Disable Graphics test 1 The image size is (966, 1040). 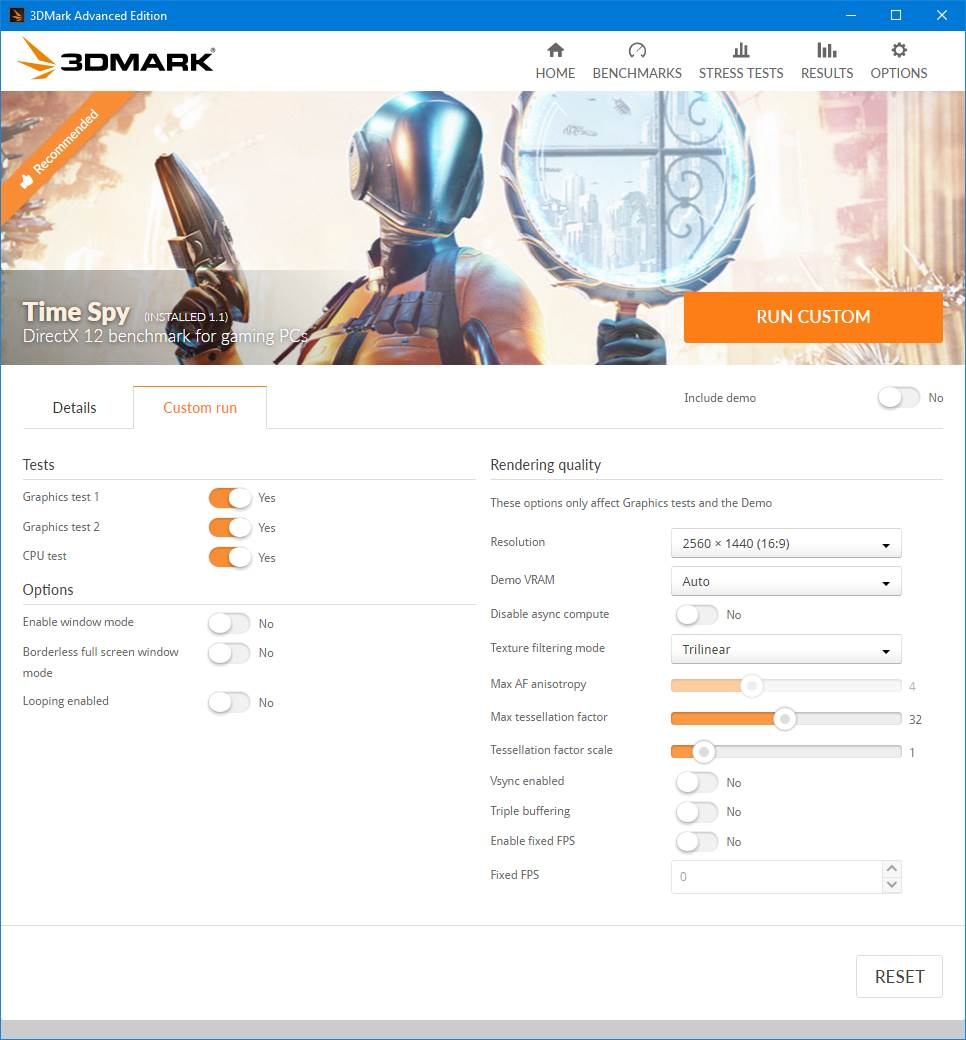click(x=230, y=497)
